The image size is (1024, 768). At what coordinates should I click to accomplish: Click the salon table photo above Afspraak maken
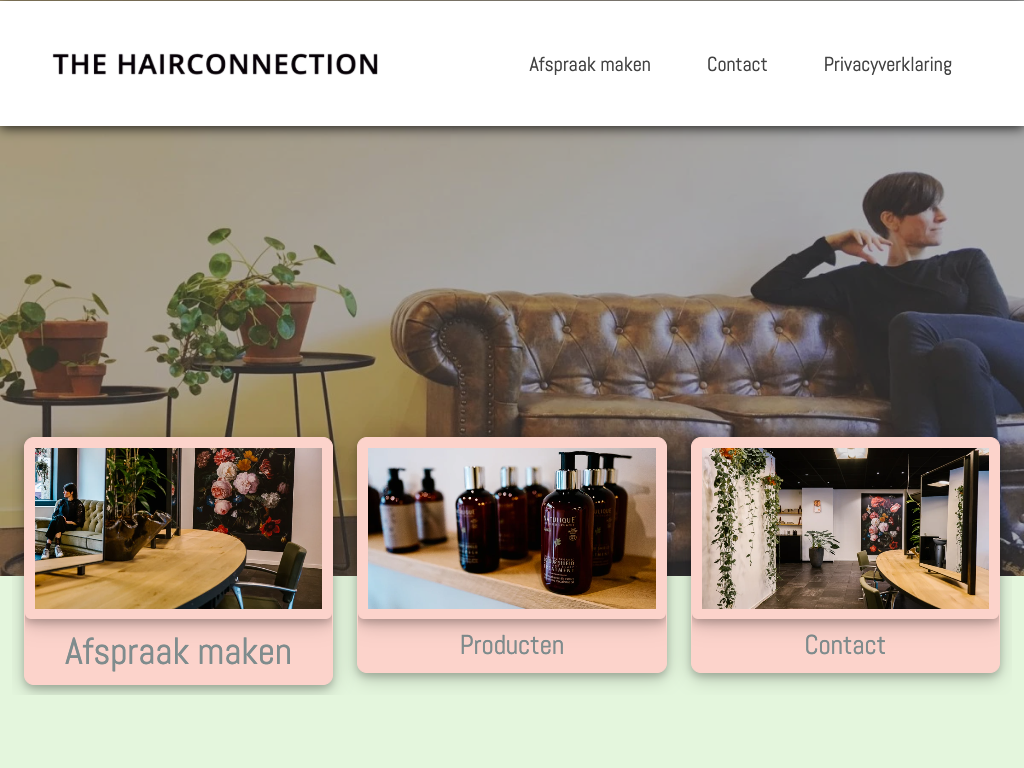[178, 528]
